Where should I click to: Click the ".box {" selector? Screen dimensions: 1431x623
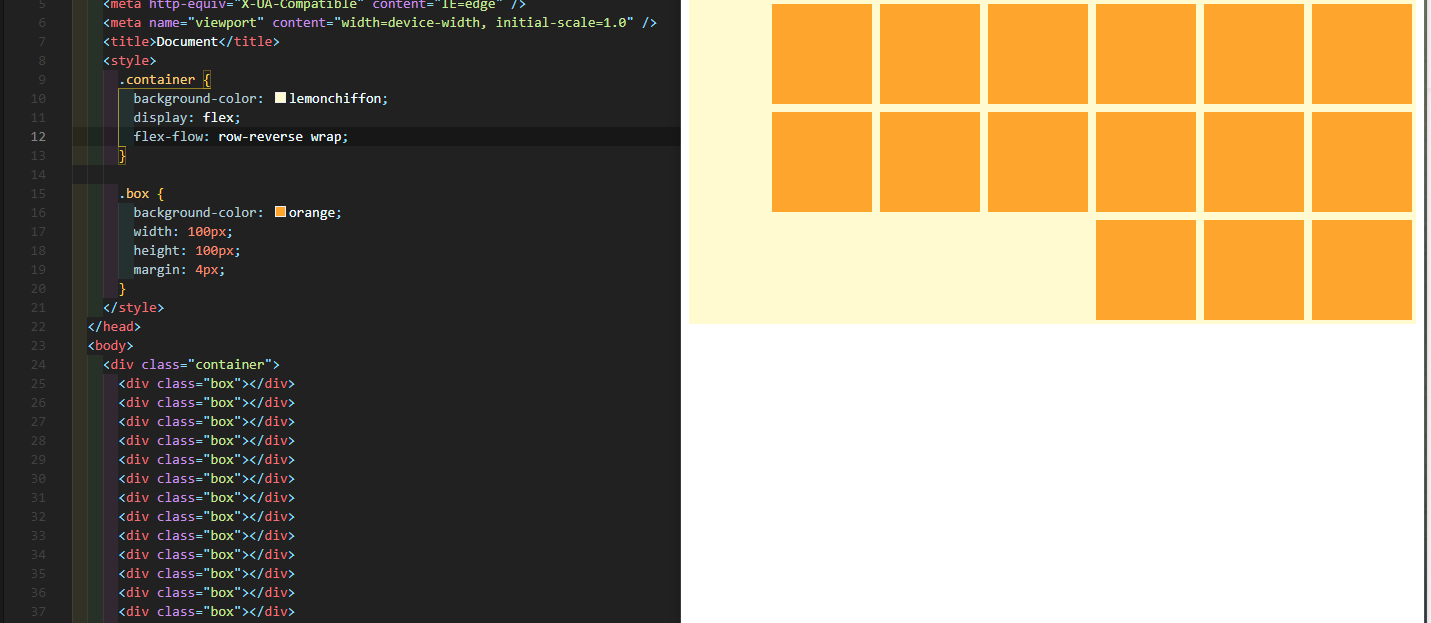[x=141, y=193]
